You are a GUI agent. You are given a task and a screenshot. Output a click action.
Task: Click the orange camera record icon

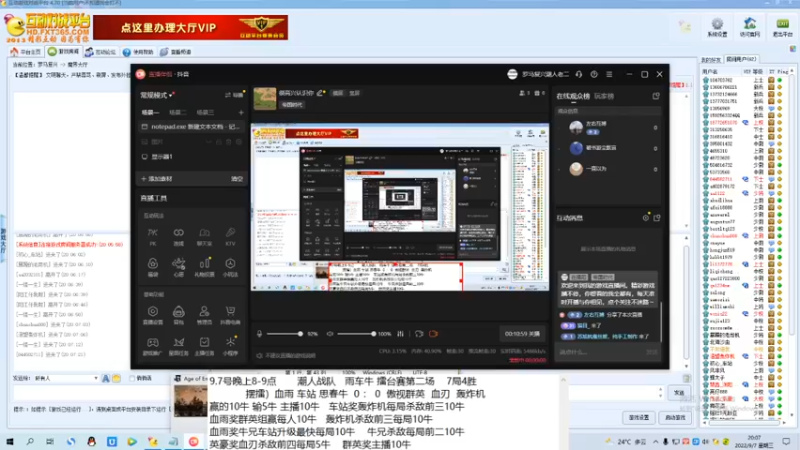click(x=433, y=334)
